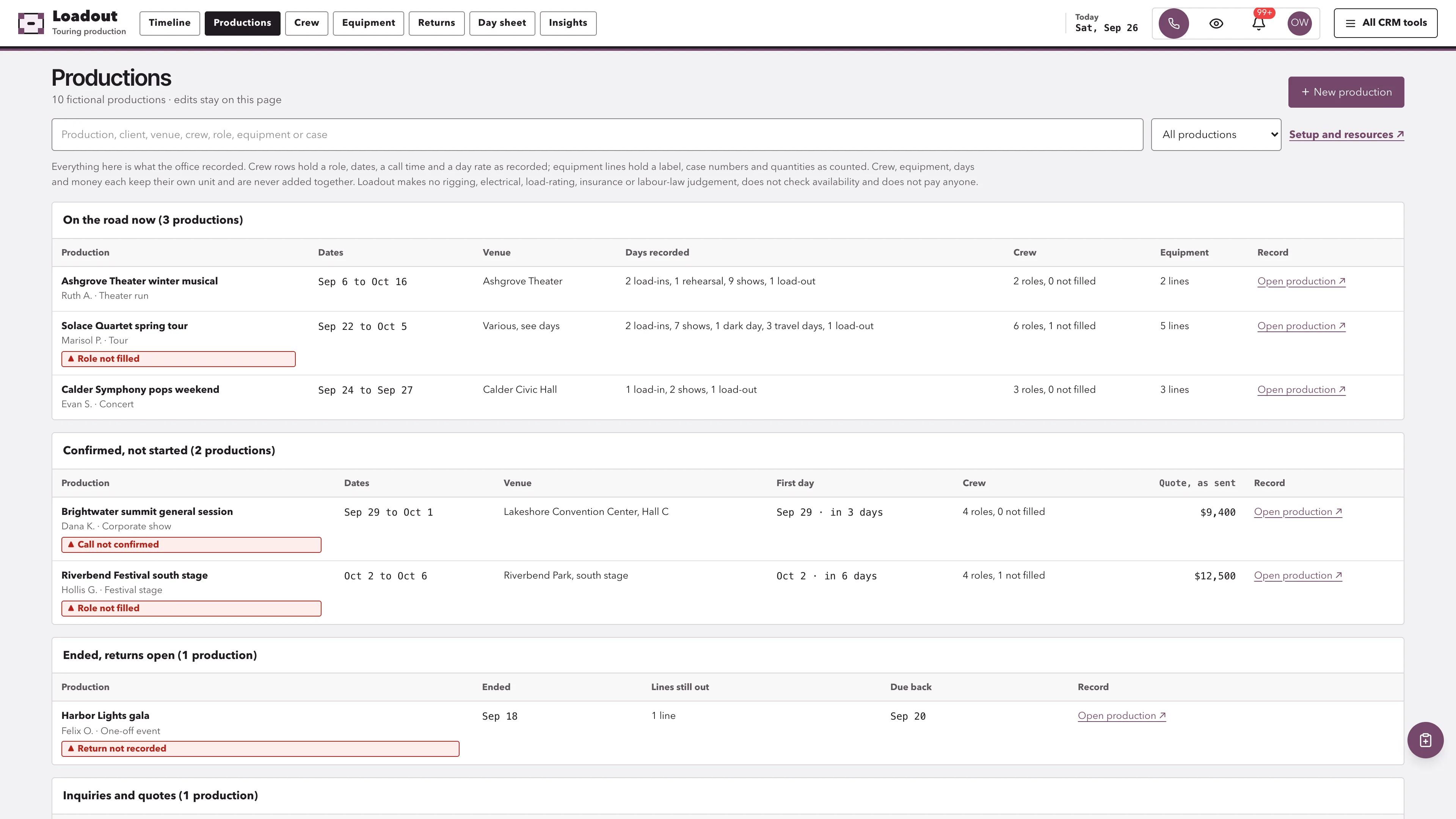
Task: Open the Day sheet tab
Action: point(502,23)
